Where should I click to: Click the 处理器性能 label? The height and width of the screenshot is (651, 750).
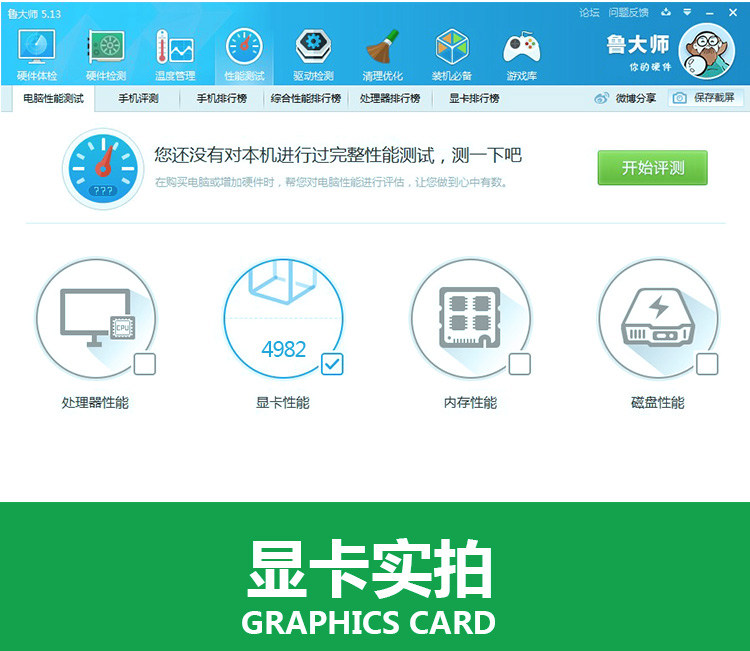pos(95,403)
